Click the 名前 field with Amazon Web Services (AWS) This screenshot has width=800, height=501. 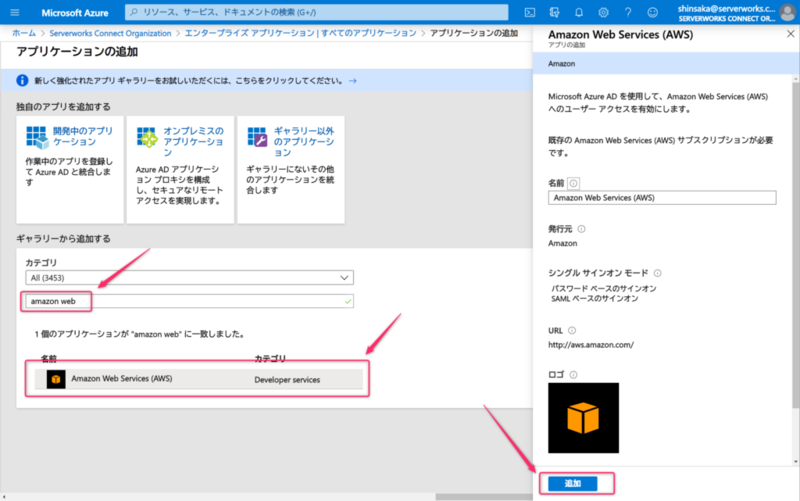(662, 197)
